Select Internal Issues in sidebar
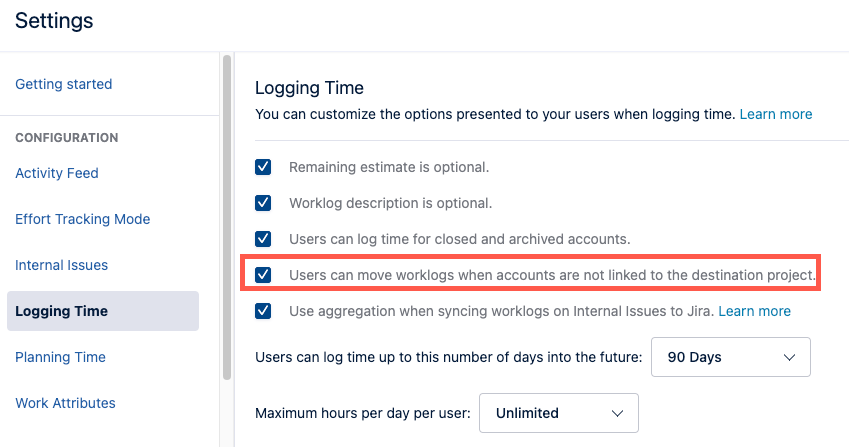 (x=61, y=265)
